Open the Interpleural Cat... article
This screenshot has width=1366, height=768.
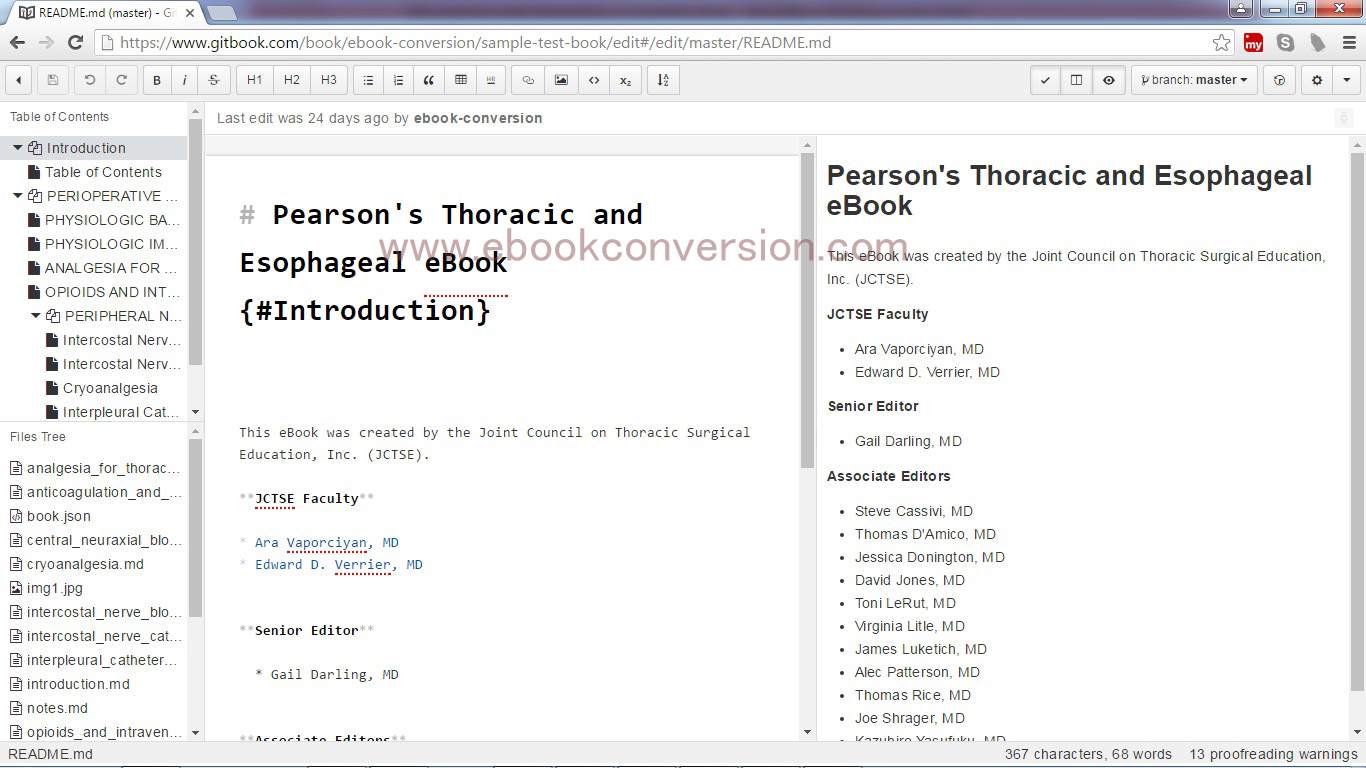point(121,412)
